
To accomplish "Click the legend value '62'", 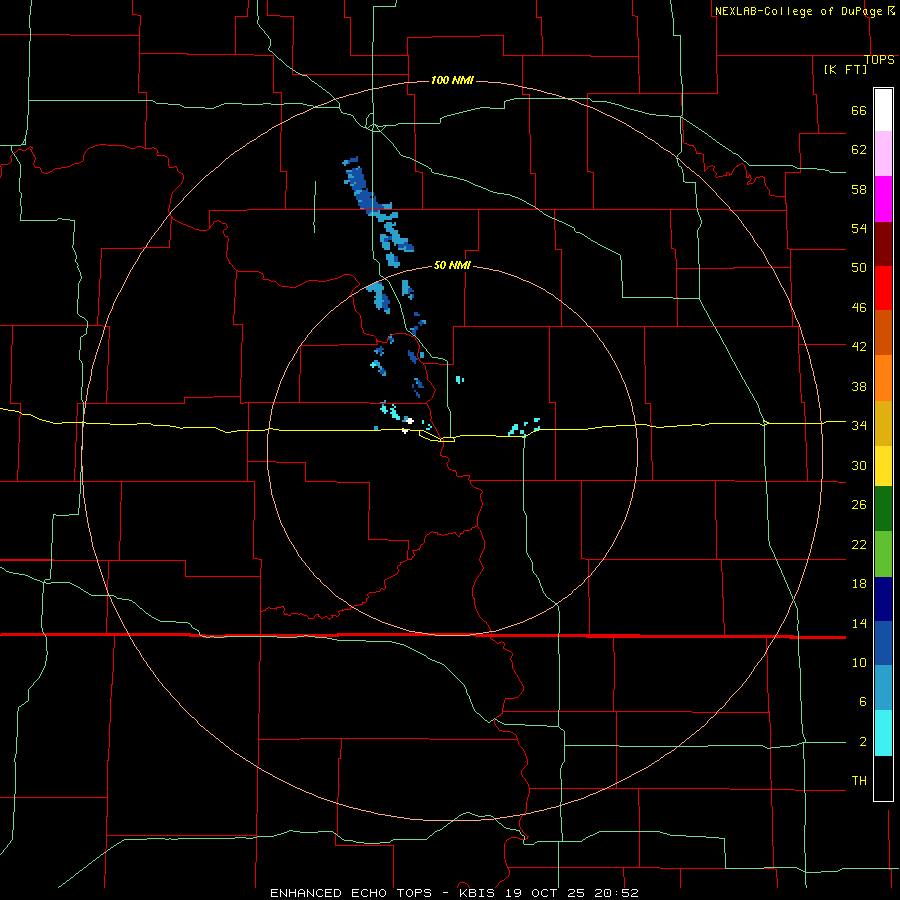I will tap(859, 150).
